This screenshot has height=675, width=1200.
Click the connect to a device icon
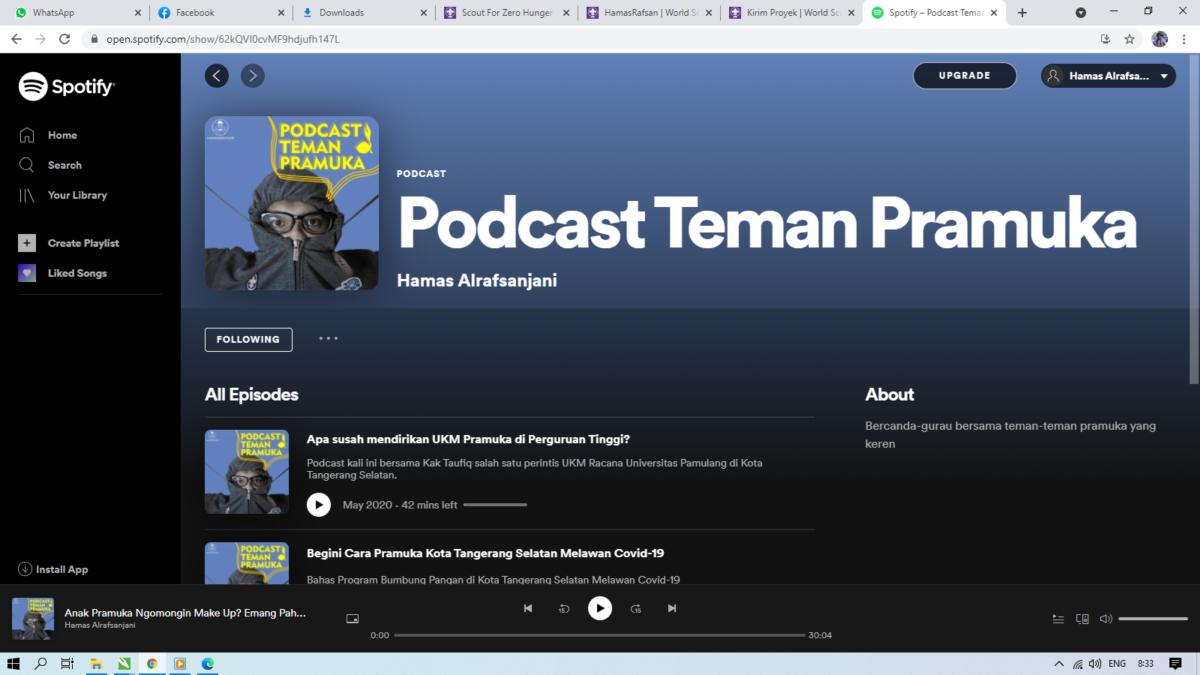[1082, 618]
